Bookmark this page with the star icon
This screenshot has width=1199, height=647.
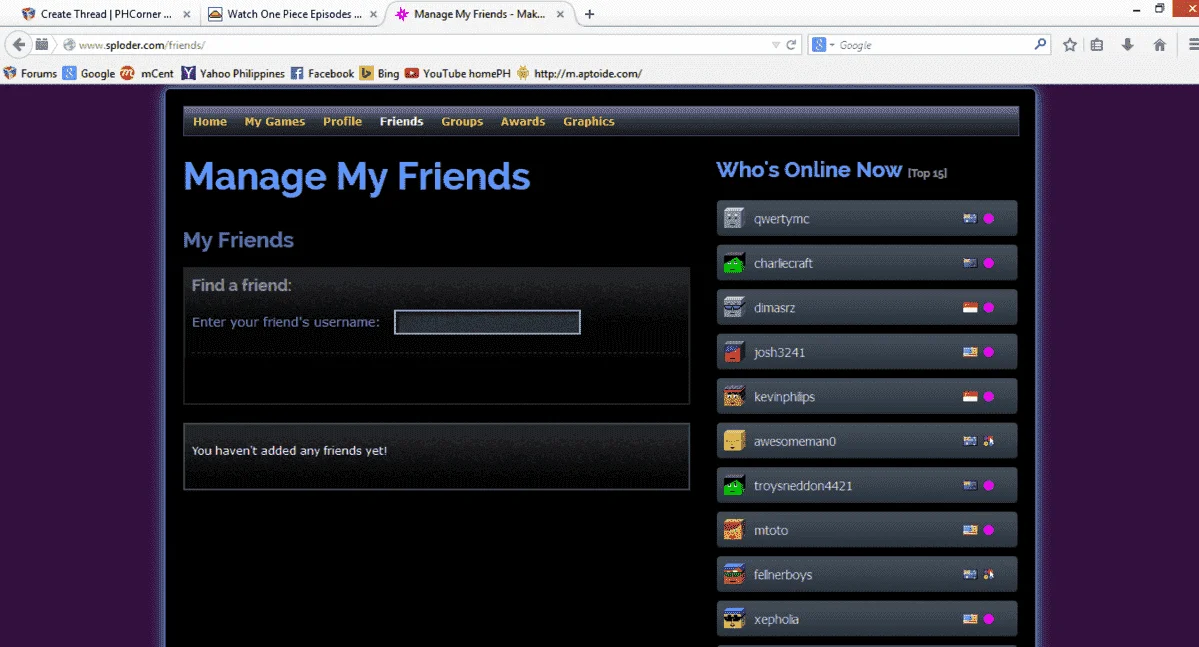click(1070, 45)
